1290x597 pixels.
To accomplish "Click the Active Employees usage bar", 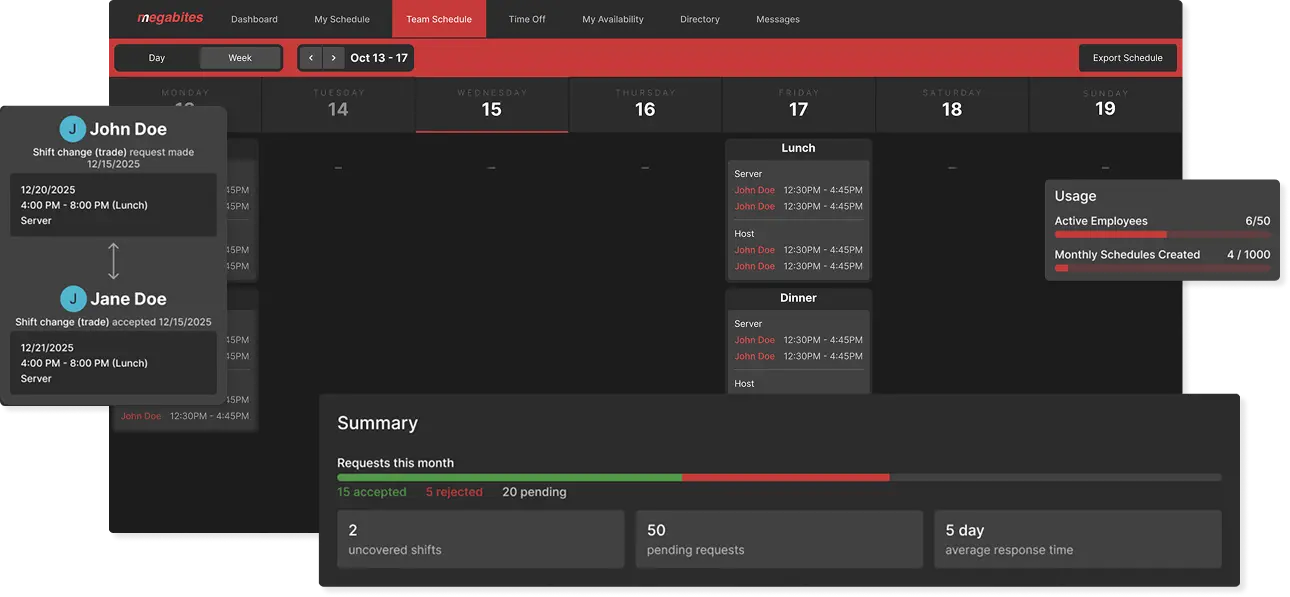I will [x=1162, y=235].
